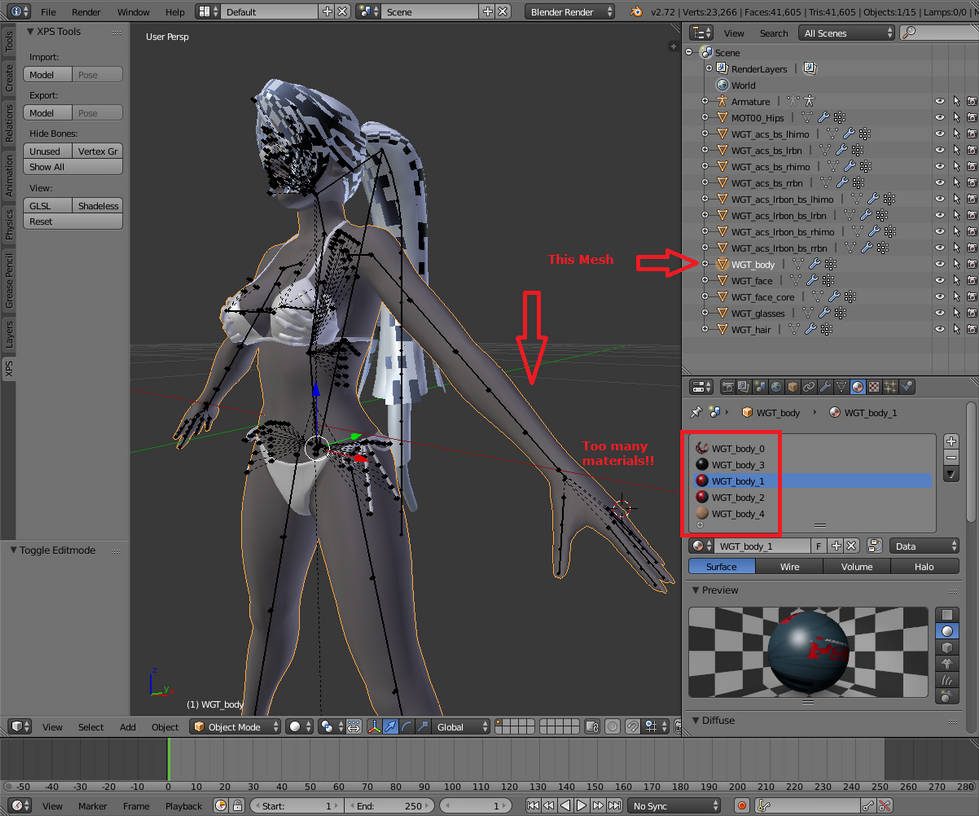Open the File menu
Image resolution: width=979 pixels, height=816 pixels.
point(48,12)
